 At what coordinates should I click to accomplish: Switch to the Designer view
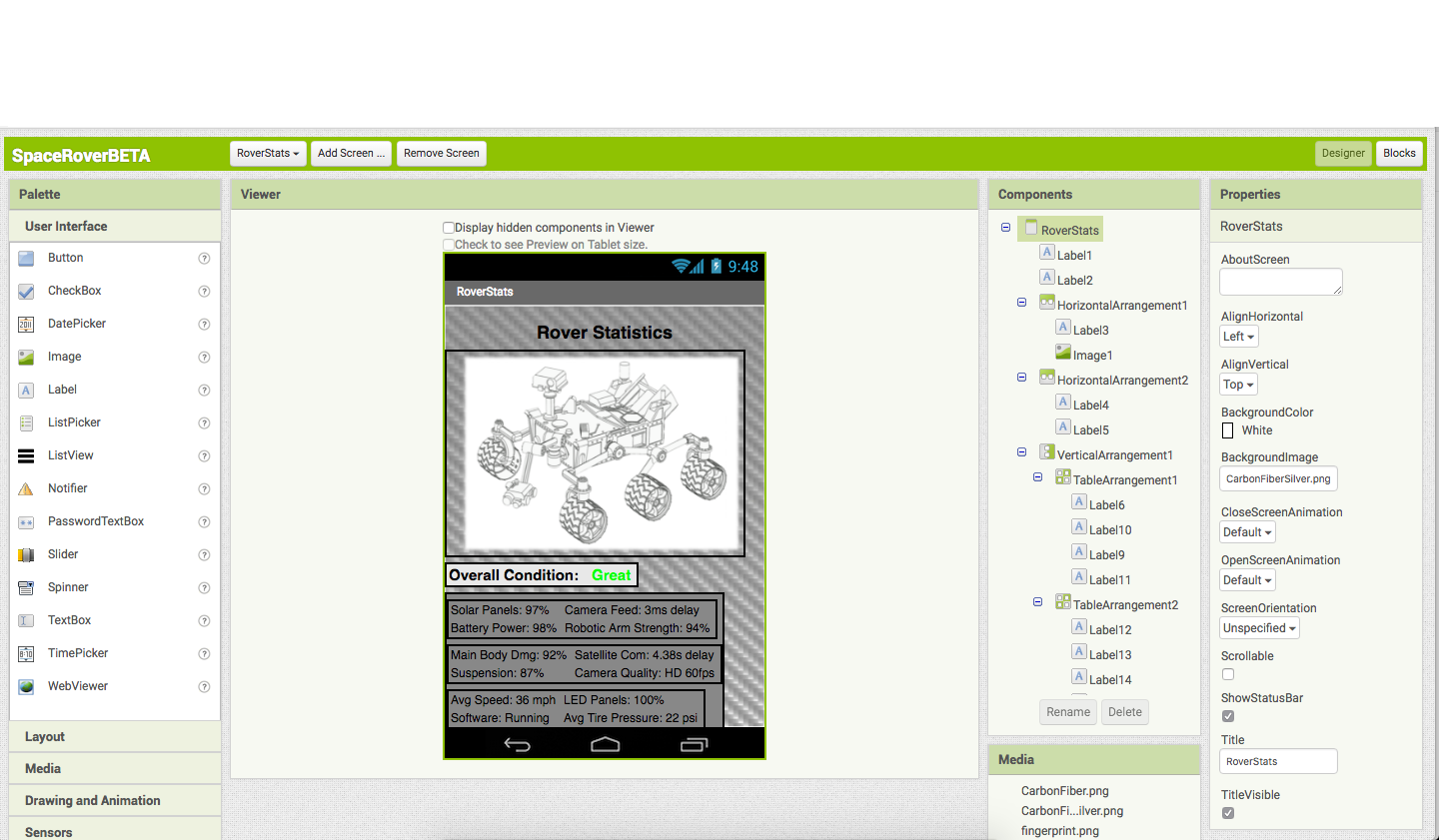(x=1343, y=154)
